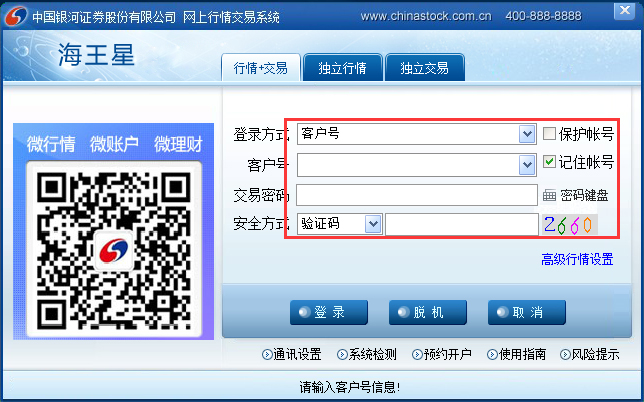Click the 微账户 text above QR code
Screen dimensions: 644x402
pyautogui.click(x=114, y=144)
